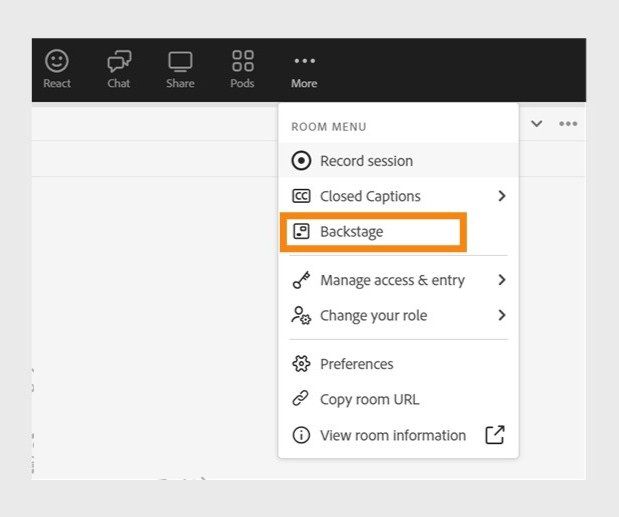Choose Closed Captions from room menu
The image size is (619, 517).
coord(398,196)
